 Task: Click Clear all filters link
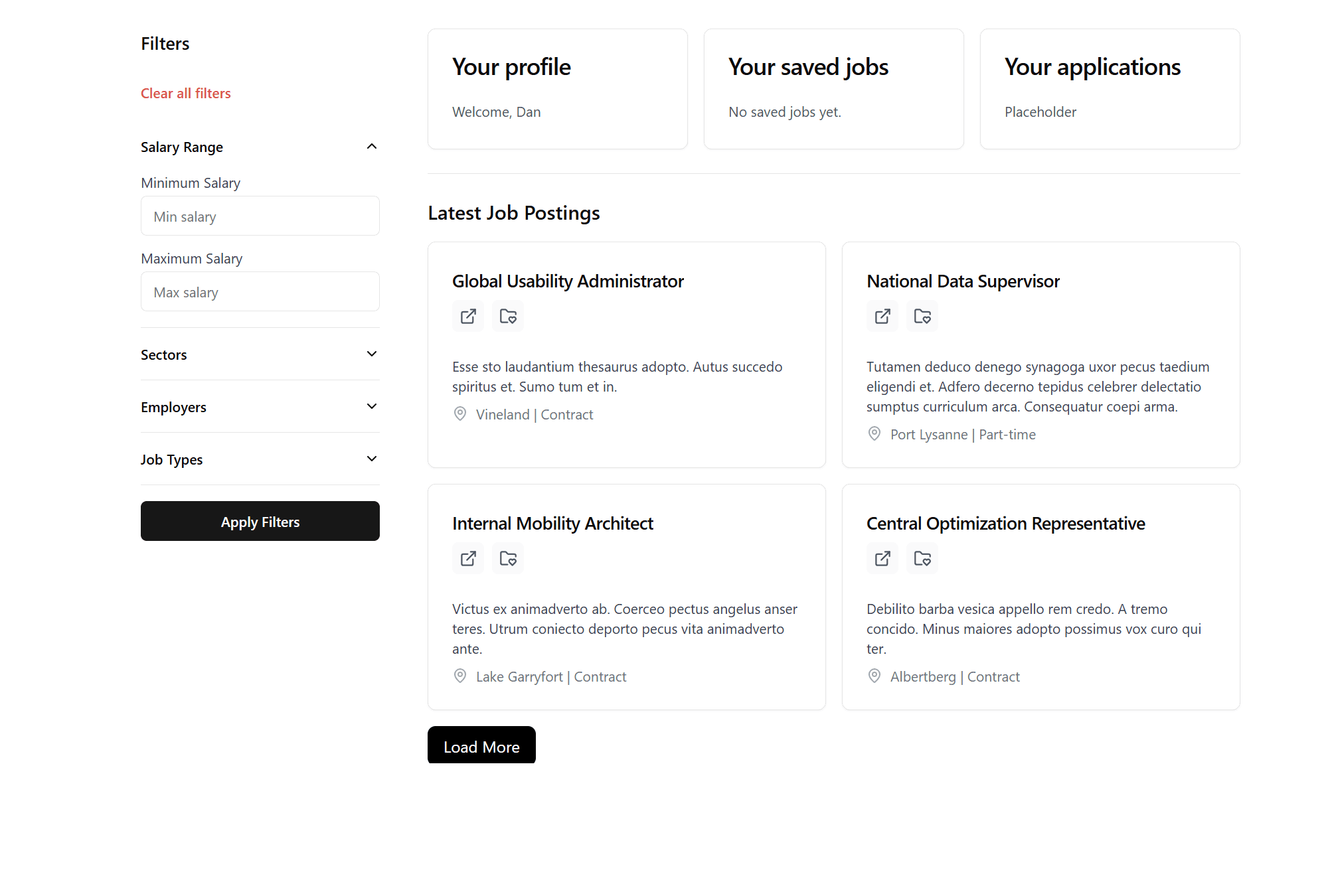point(186,94)
